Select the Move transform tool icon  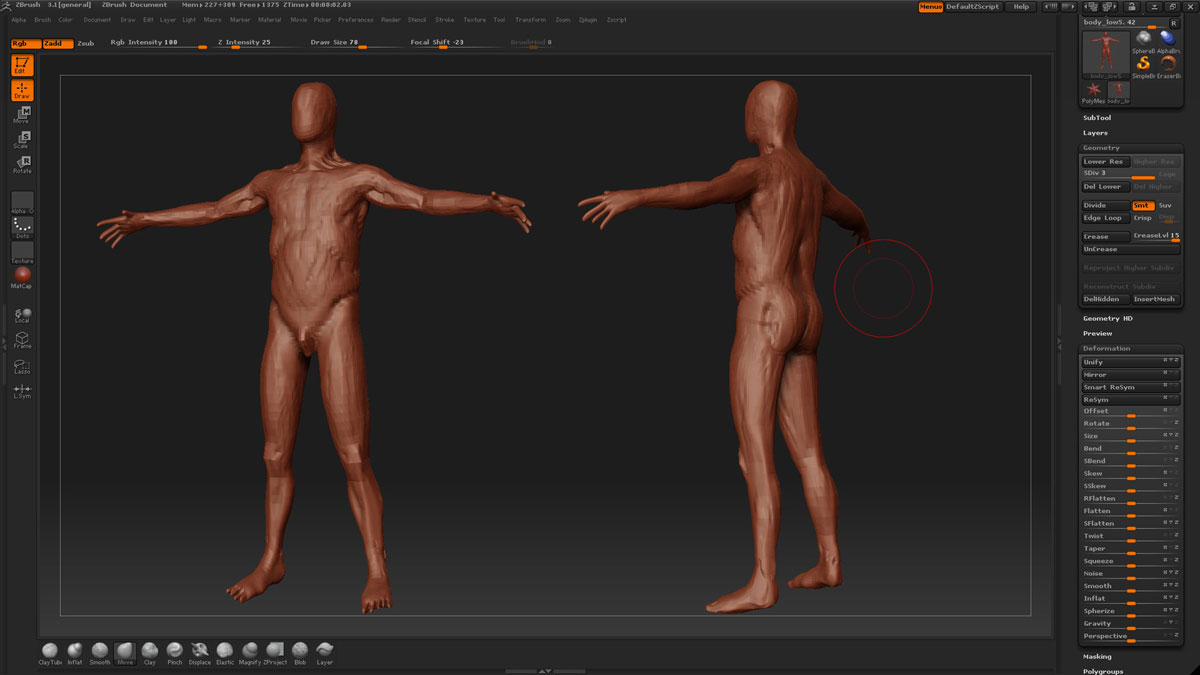(22, 115)
